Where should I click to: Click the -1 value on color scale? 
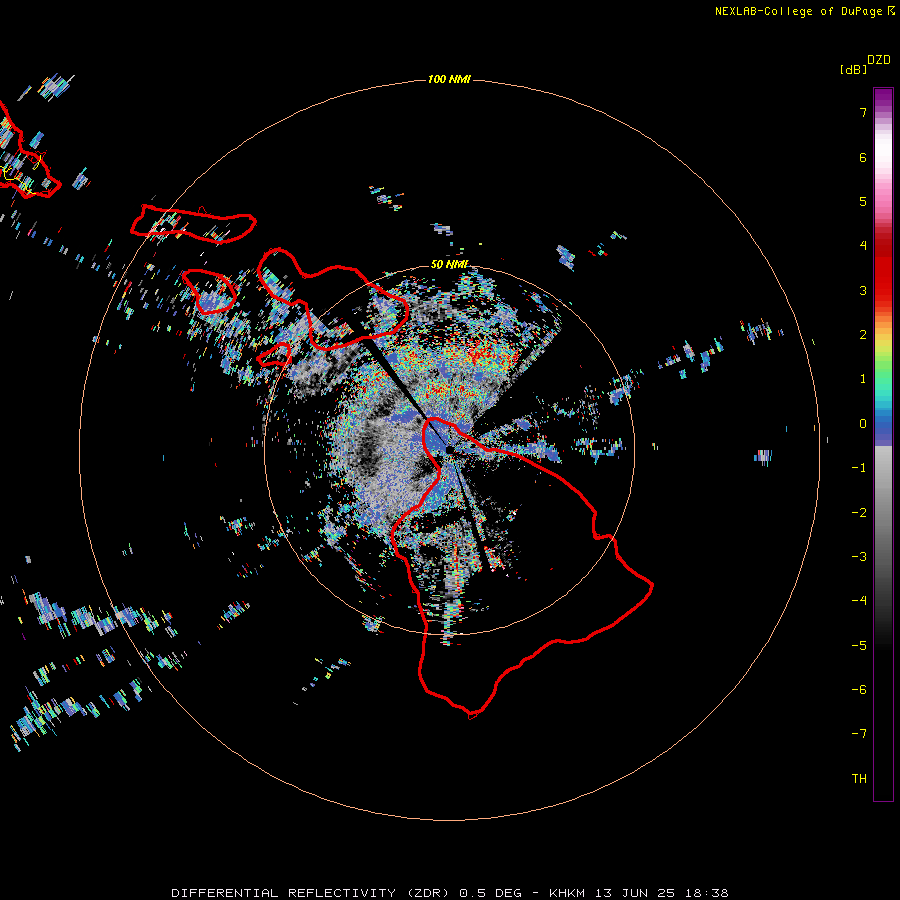pos(859,468)
